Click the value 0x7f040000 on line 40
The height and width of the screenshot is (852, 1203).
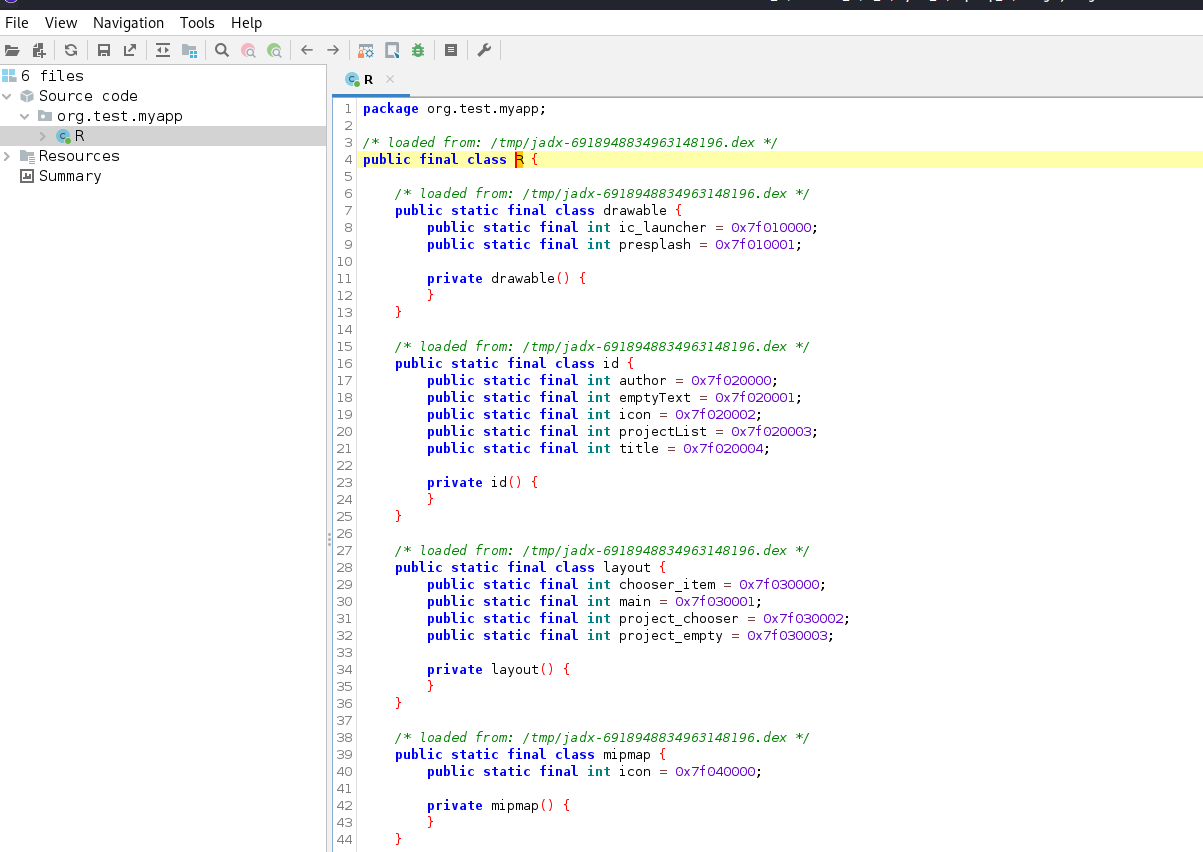pos(715,771)
